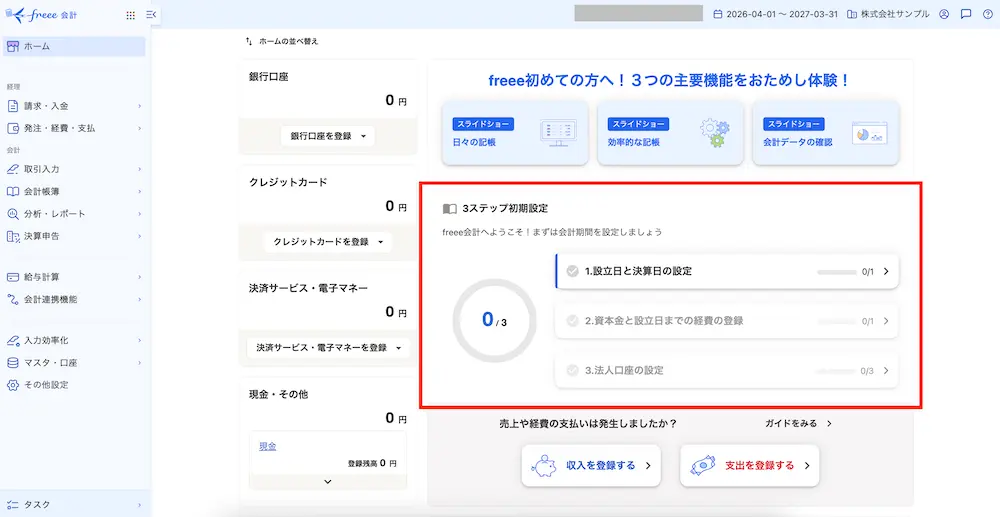Click the 会計連携機能 link icon

13,299
